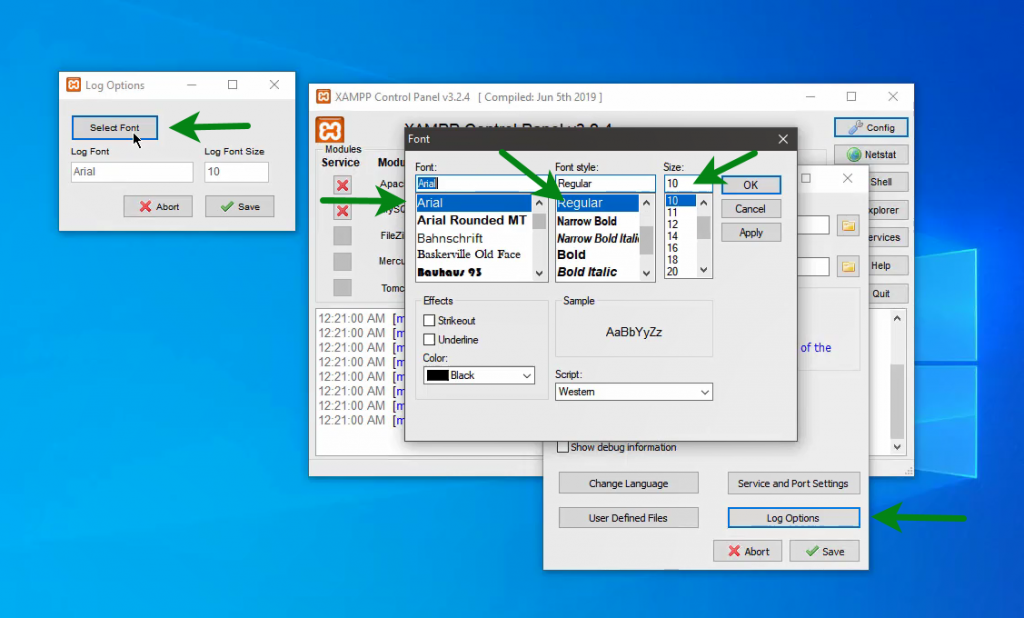The height and width of the screenshot is (618, 1024).
Task: Click down arrow of size list scrollbar
Action: pos(703,270)
